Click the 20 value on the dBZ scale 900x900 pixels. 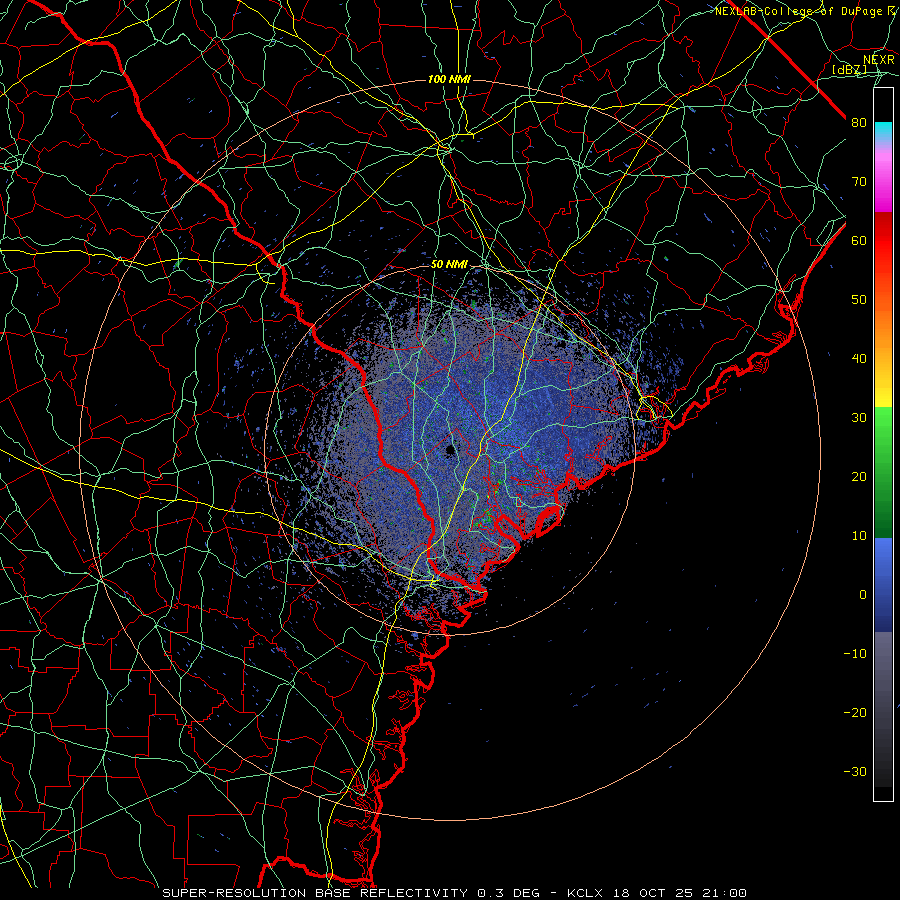859,477
